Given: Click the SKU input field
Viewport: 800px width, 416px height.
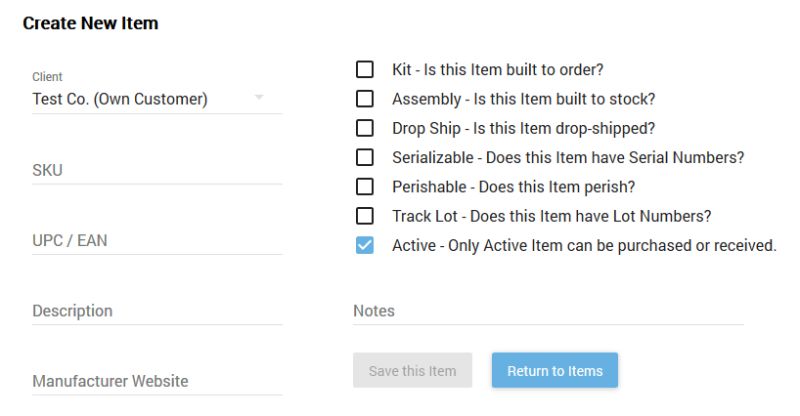Looking at the screenshot, I should [x=157, y=170].
